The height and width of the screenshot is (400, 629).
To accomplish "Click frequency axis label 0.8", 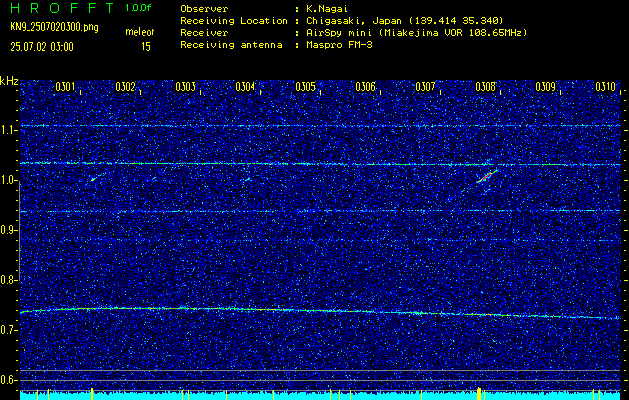I will pos(8,280).
